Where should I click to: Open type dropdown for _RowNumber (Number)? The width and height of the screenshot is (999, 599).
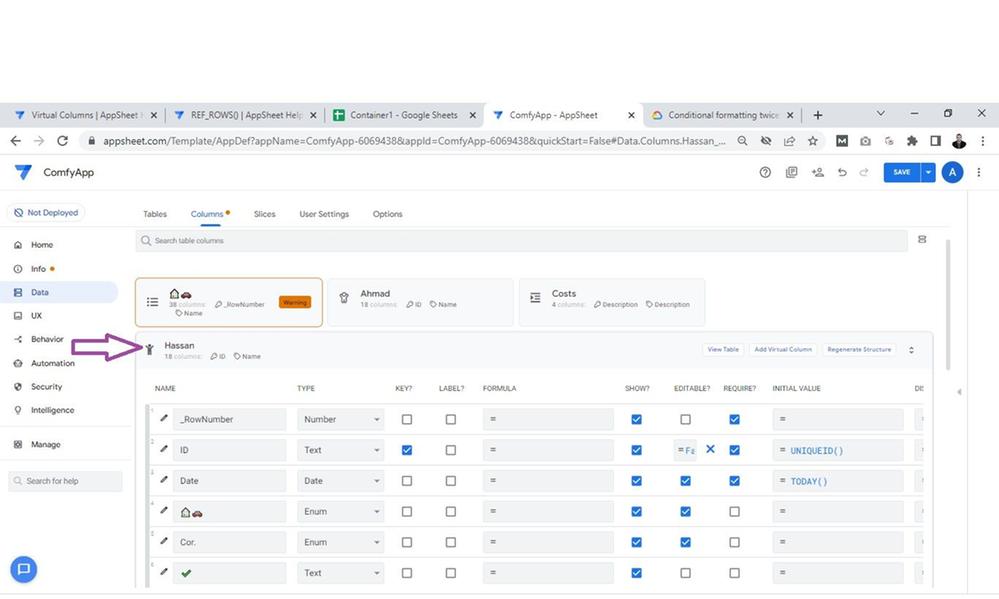click(x=340, y=419)
